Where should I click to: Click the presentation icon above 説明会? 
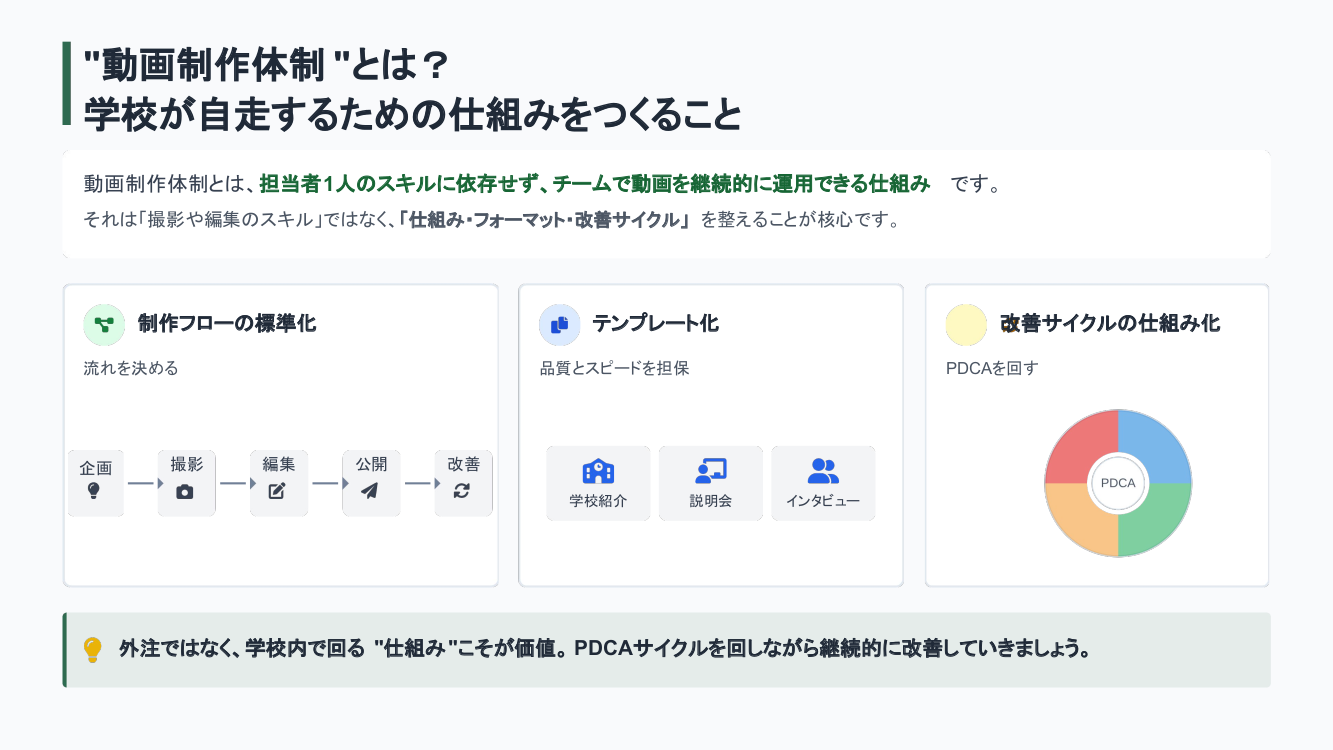[710, 471]
